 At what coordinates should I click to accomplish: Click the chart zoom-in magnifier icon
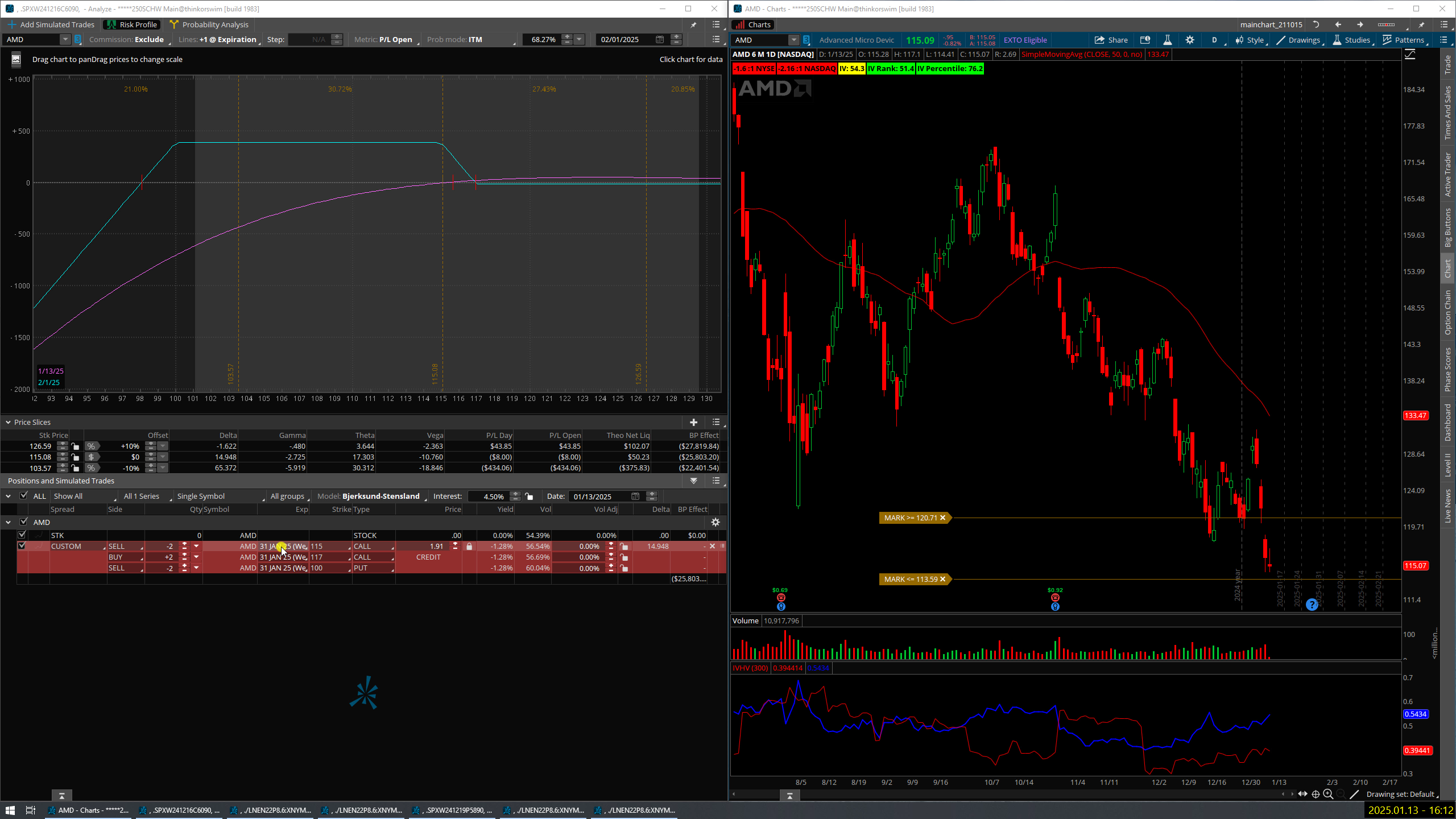pos(1328,794)
